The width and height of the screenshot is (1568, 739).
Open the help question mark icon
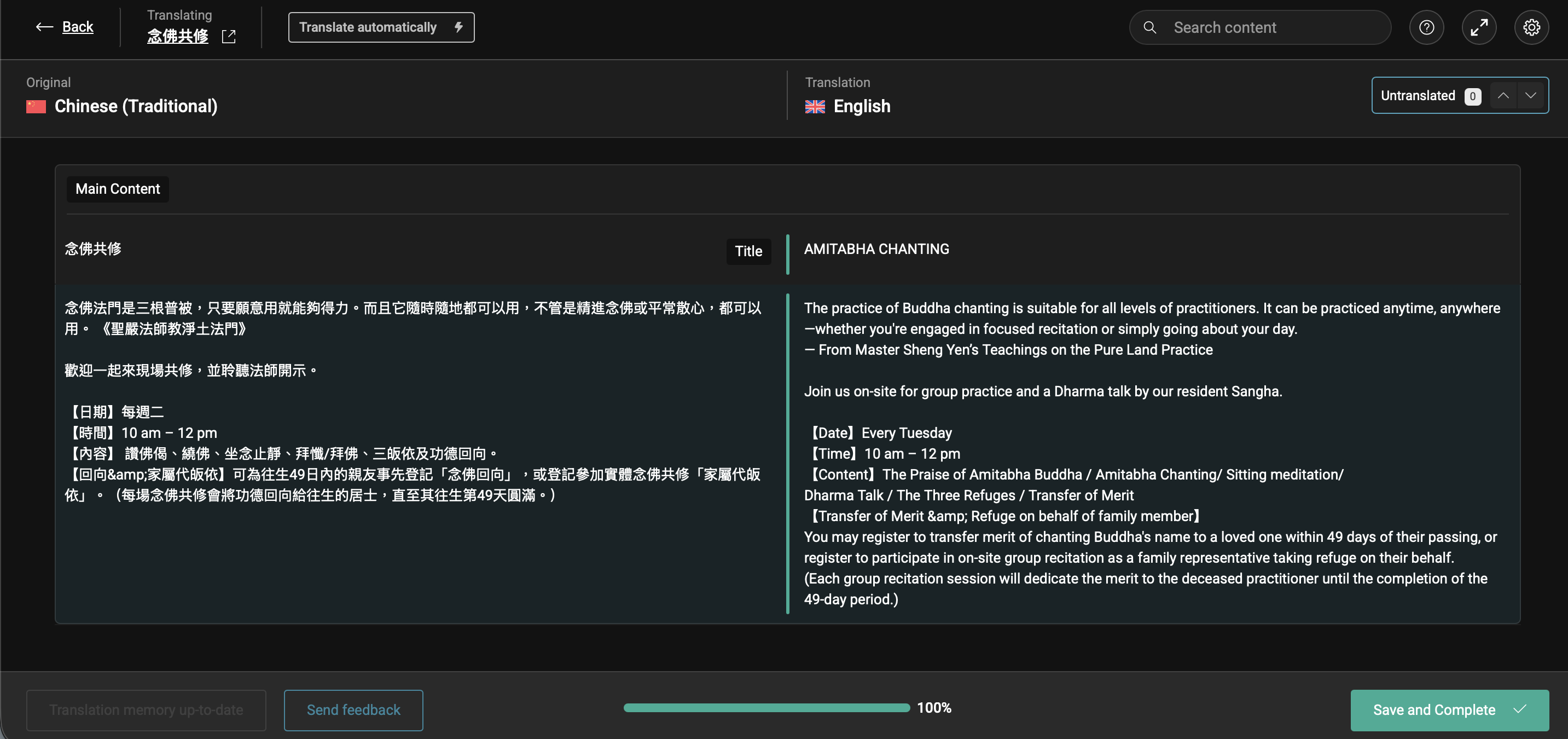(1426, 27)
